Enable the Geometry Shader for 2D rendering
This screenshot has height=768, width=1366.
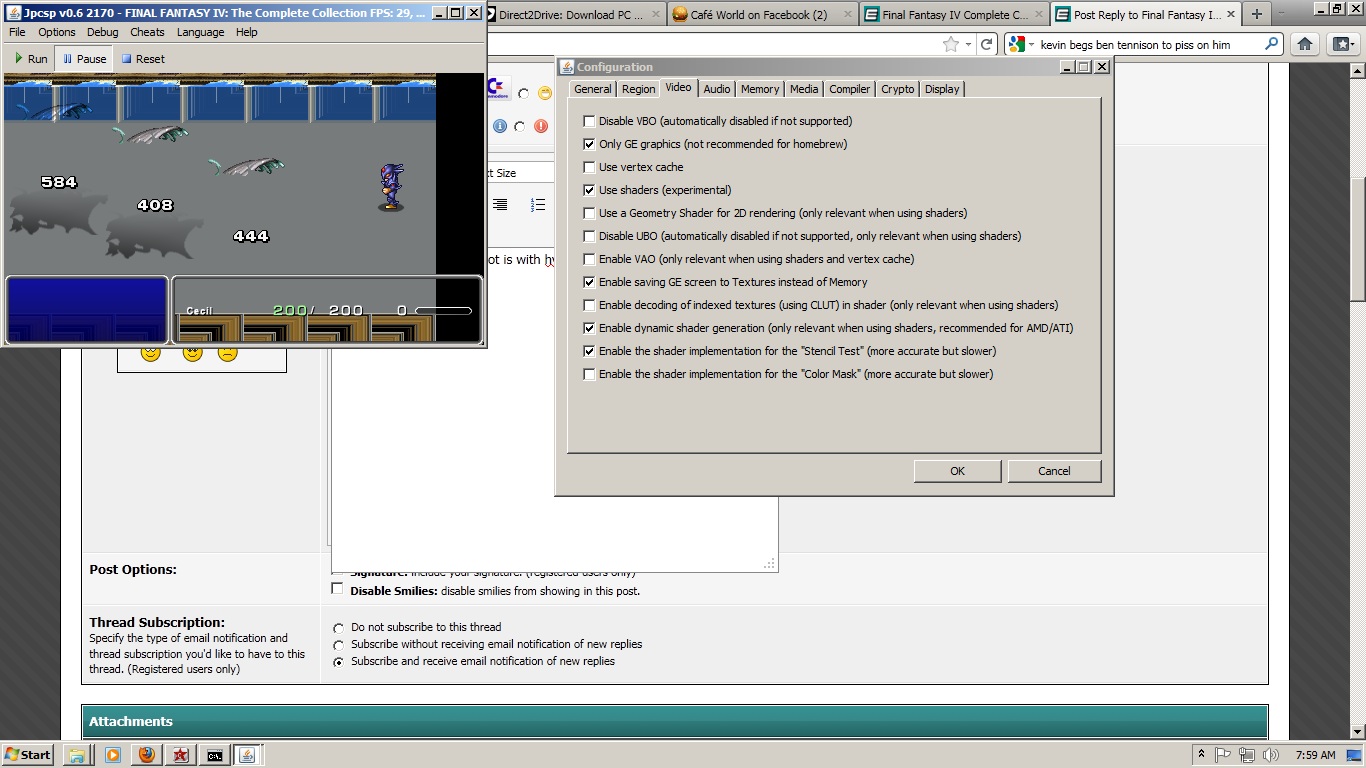coord(589,213)
